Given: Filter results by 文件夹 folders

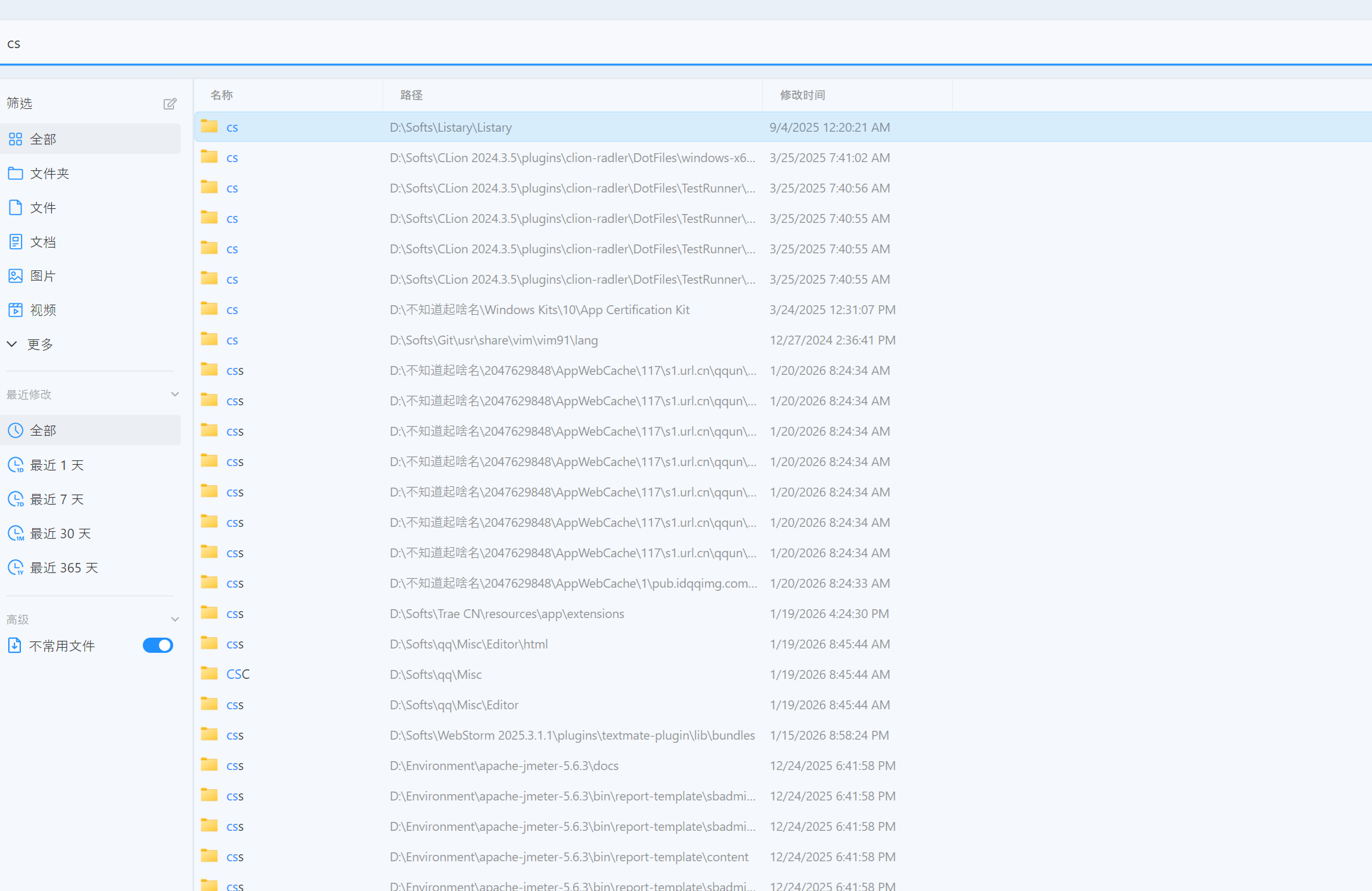Looking at the screenshot, I should point(49,174).
